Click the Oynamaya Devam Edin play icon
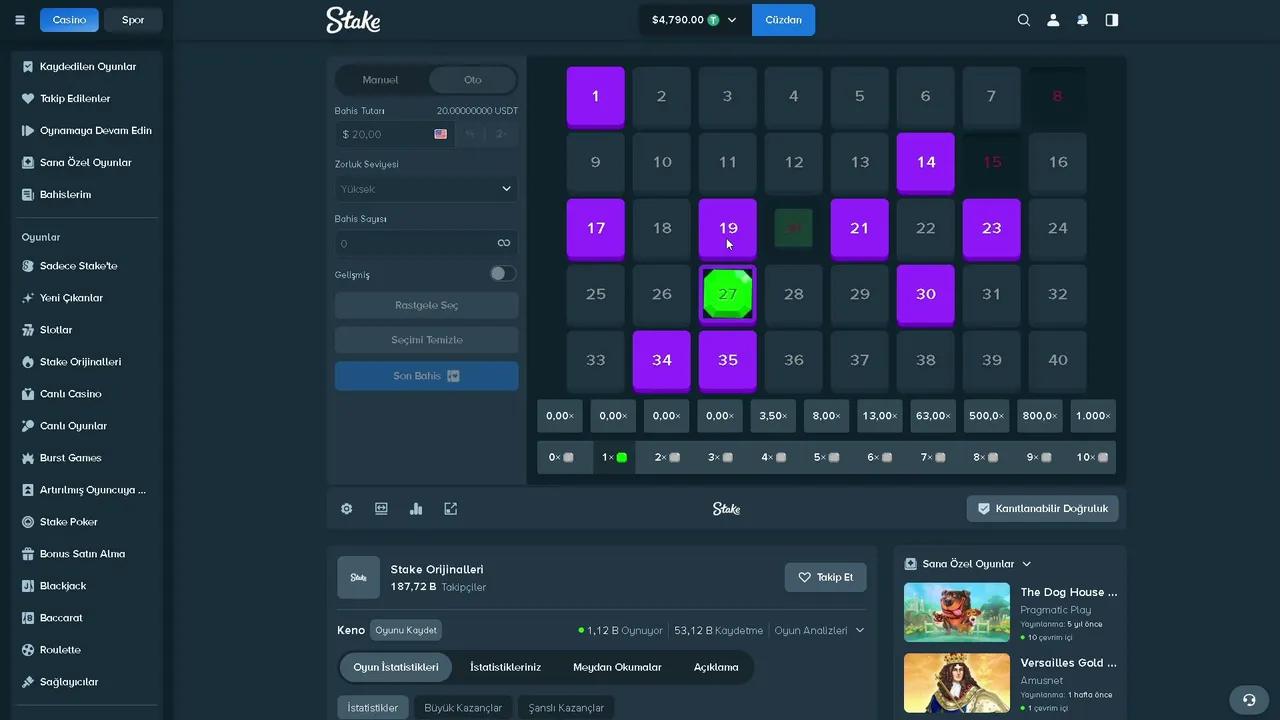Screen dimensions: 1280x720 pos(28,131)
